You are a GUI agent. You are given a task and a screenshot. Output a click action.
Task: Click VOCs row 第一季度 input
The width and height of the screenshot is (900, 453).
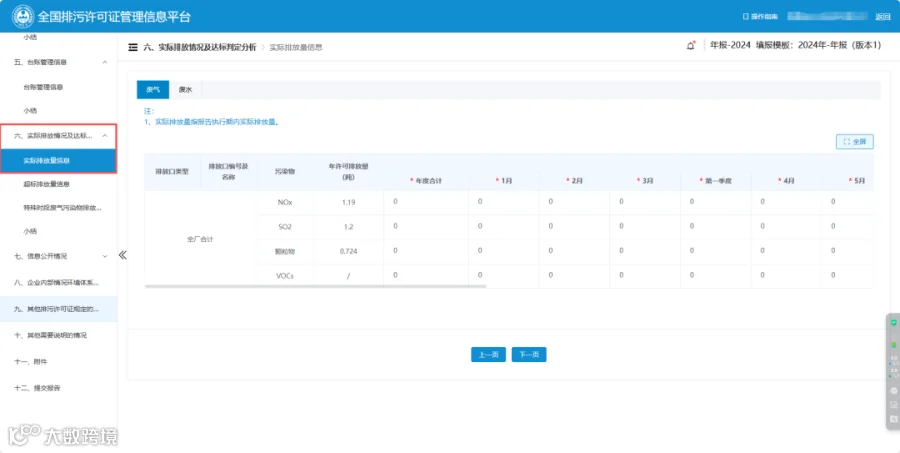click(715, 276)
